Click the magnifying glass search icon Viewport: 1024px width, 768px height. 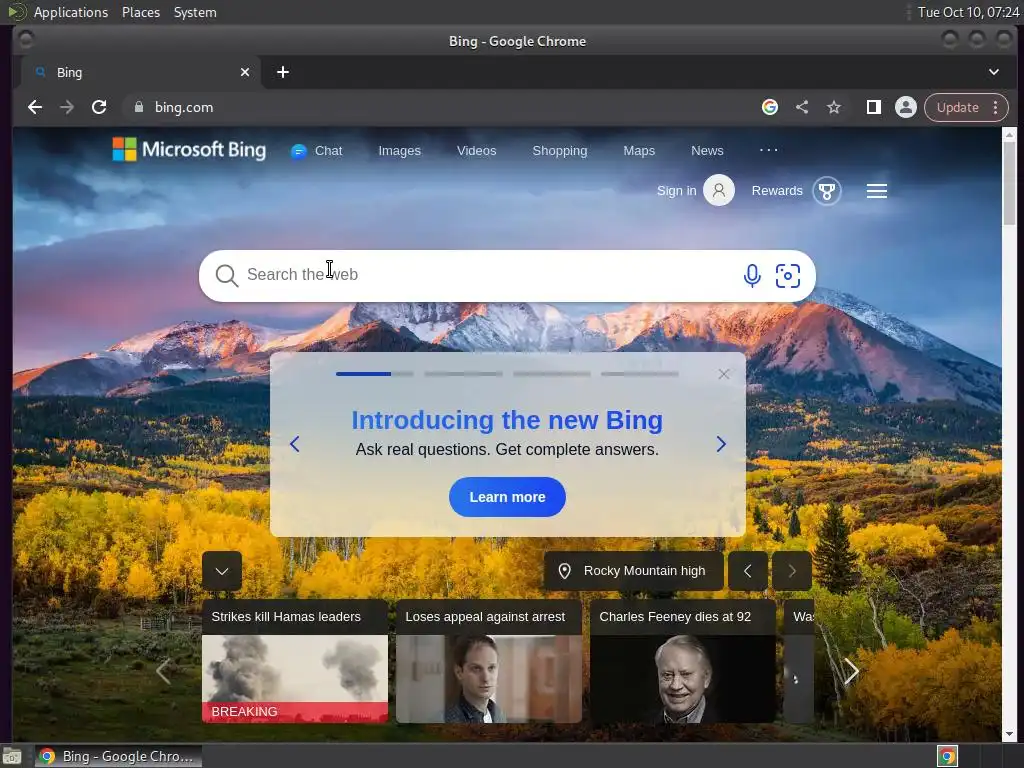[226, 276]
